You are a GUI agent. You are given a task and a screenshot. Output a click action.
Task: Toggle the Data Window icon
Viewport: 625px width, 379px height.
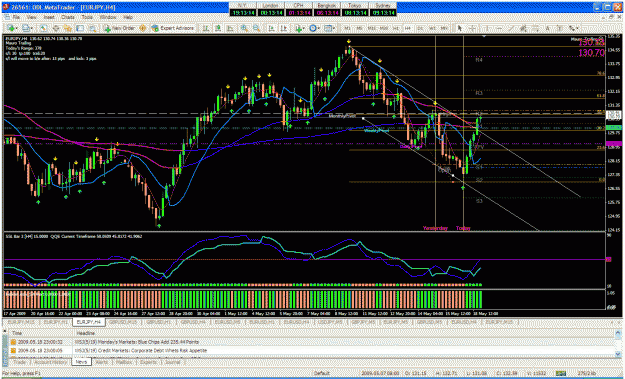[56, 28]
